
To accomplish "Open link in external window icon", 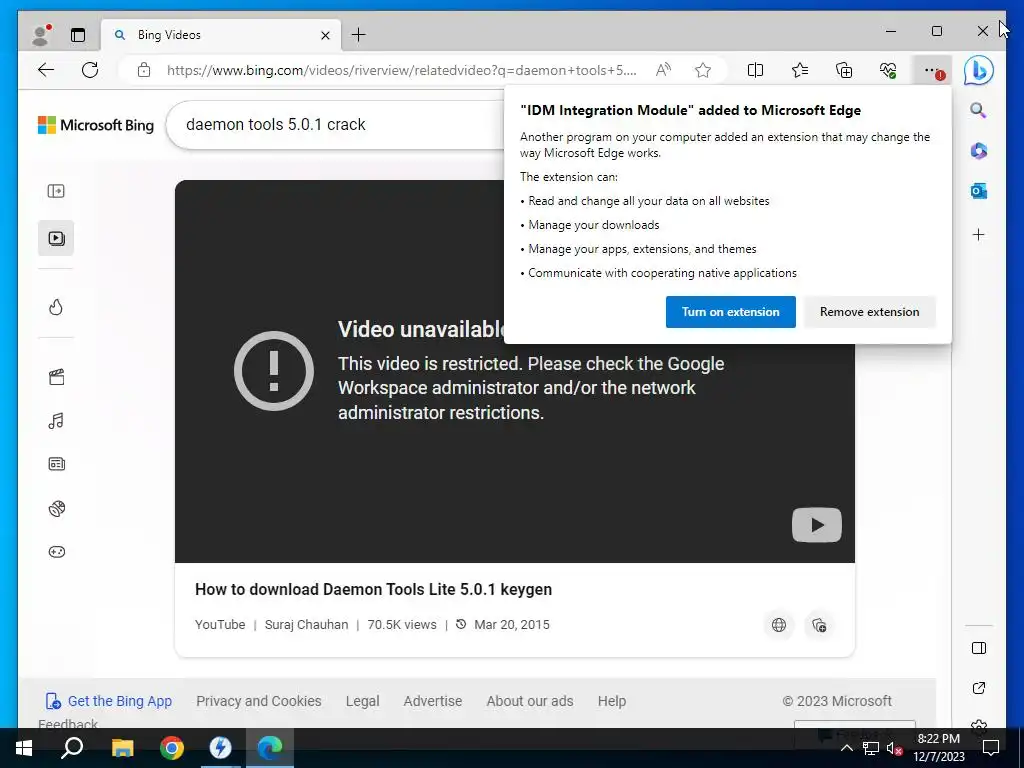I will 978,688.
